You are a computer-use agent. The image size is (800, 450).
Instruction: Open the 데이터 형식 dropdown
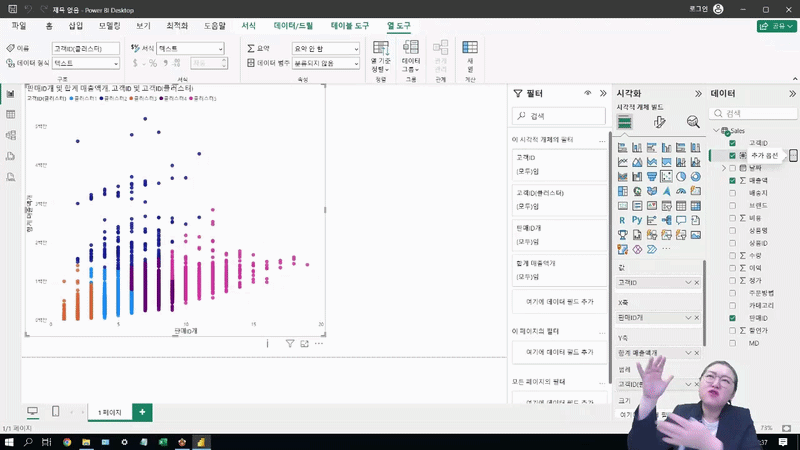[x=85, y=63]
